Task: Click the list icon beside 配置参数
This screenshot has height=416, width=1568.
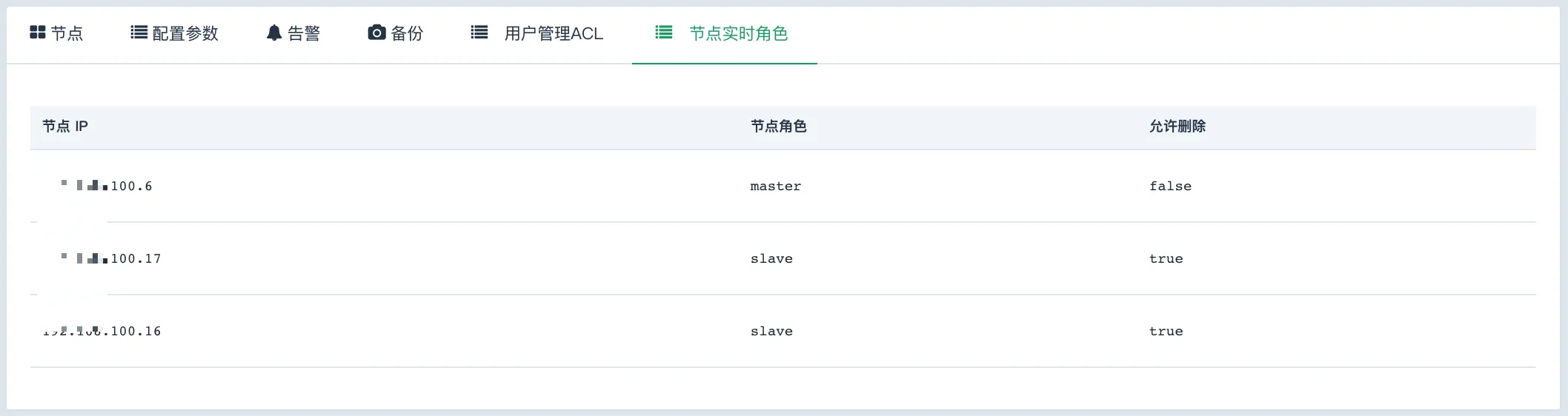Action: click(139, 33)
